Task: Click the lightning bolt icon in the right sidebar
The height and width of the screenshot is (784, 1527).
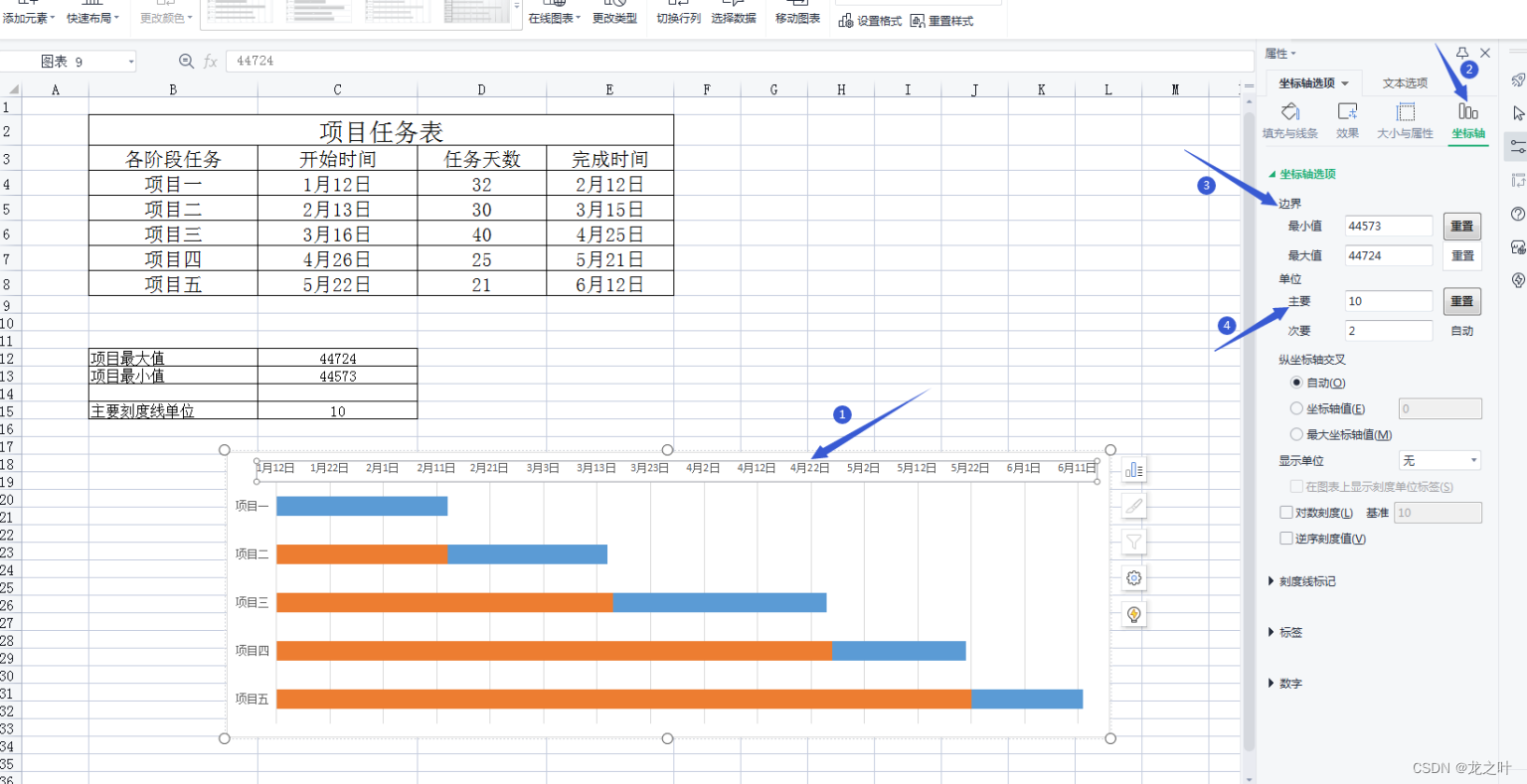Action: point(1518,280)
